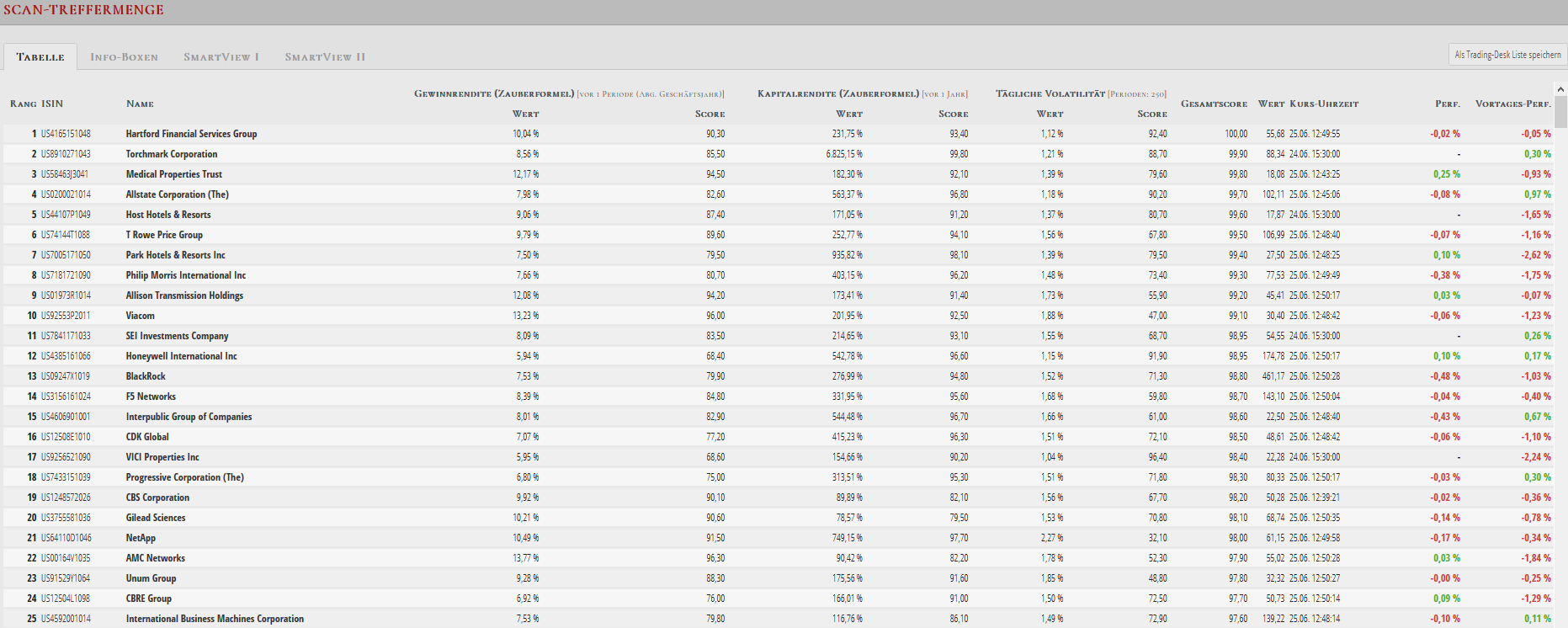Select the Tabelle tab
Screen dimensions: 1568x628
pos(40,57)
